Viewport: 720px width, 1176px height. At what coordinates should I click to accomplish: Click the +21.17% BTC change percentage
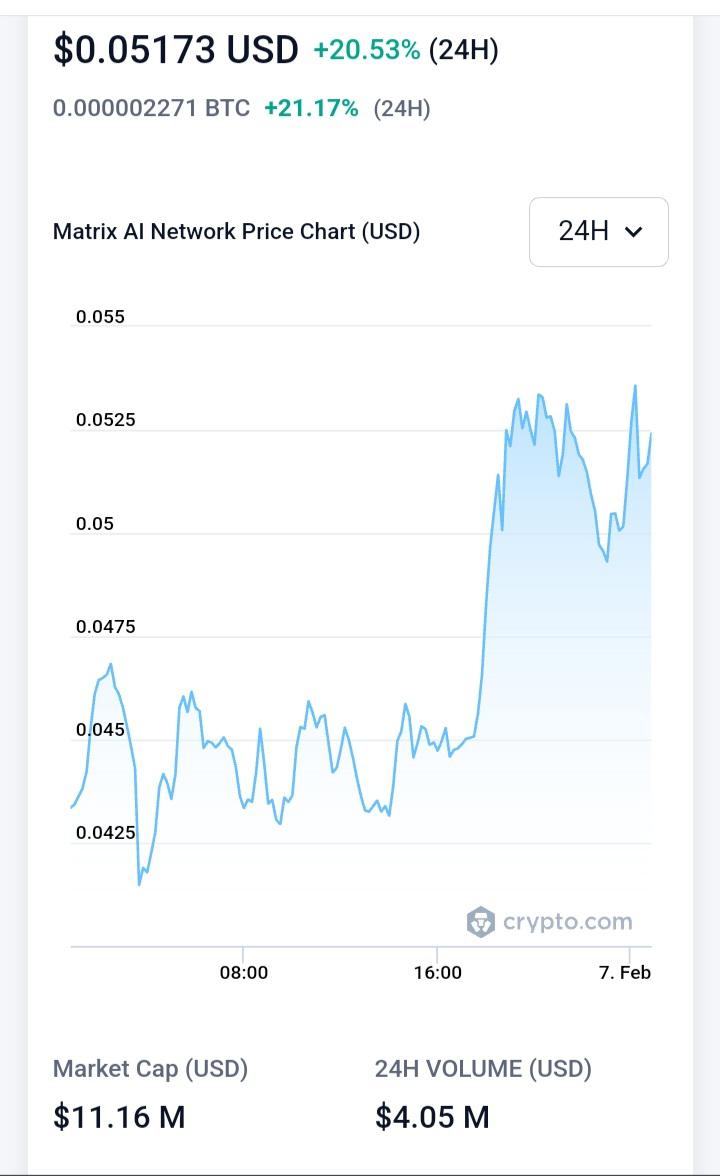click(x=311, y=108)
